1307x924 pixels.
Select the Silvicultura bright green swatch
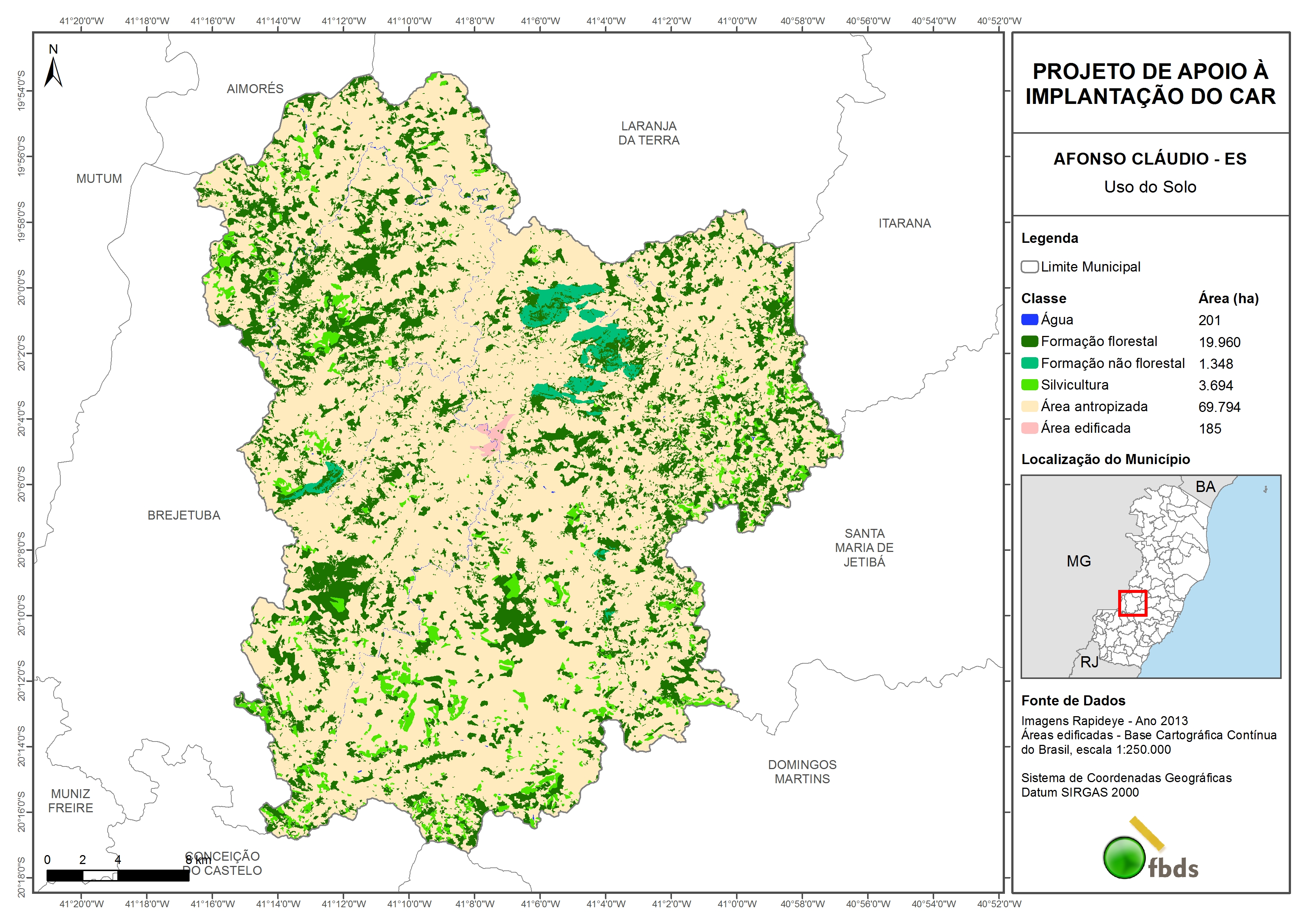pos(1029,385)
